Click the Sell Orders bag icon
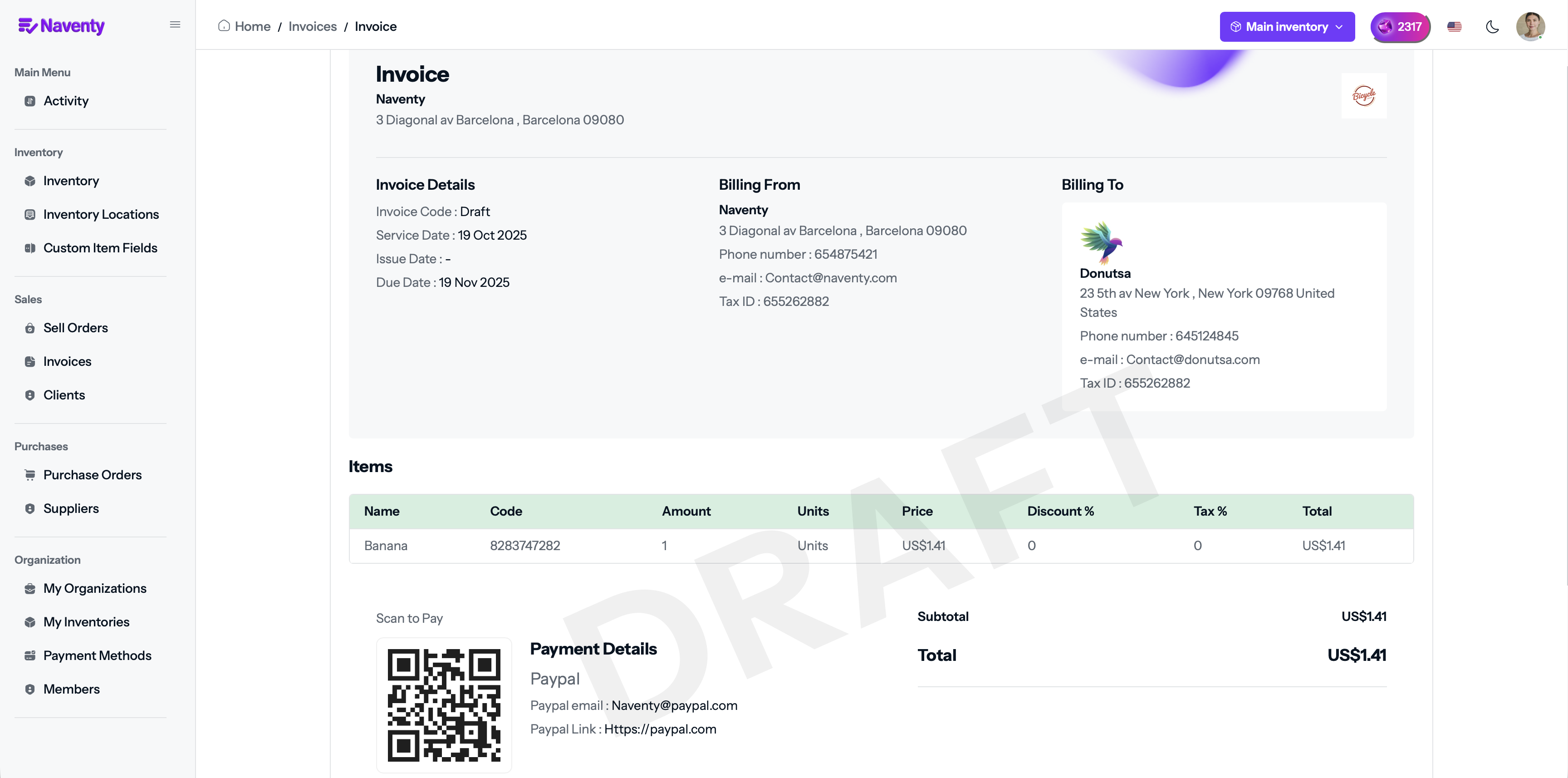This screenshot has width=1568, height=778. (30, 328)
